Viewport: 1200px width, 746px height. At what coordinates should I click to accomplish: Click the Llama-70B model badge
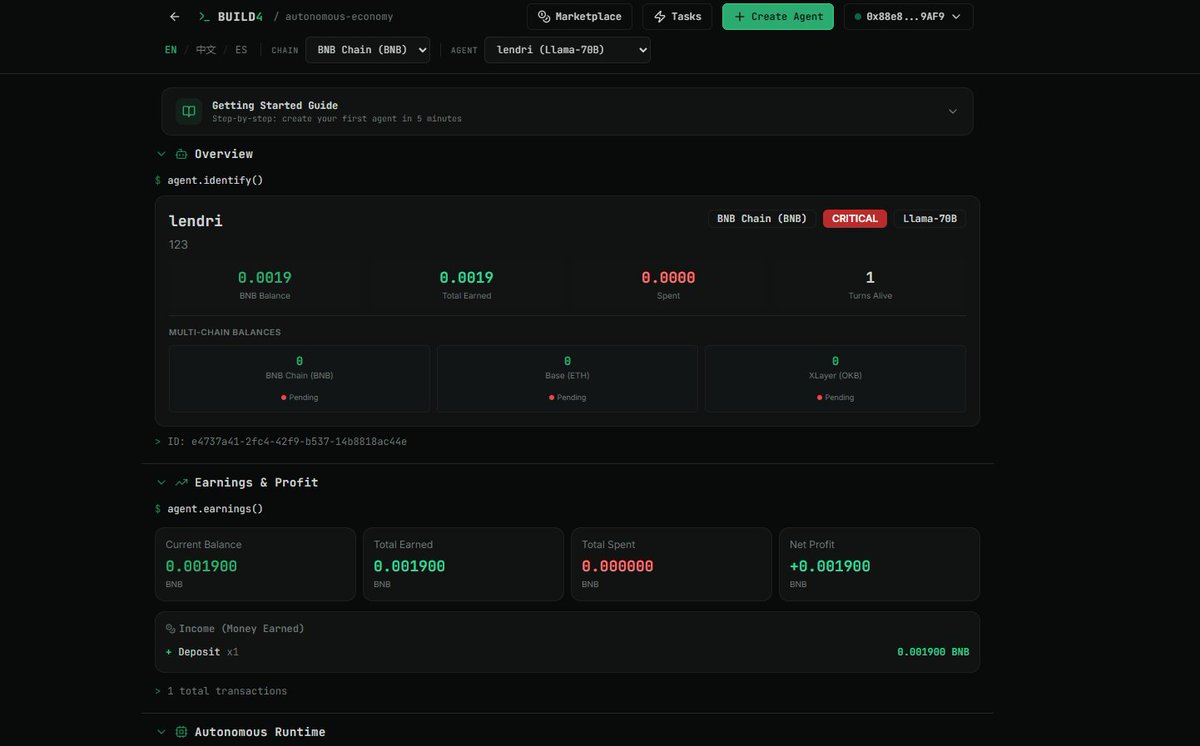(x=929, y=219)
